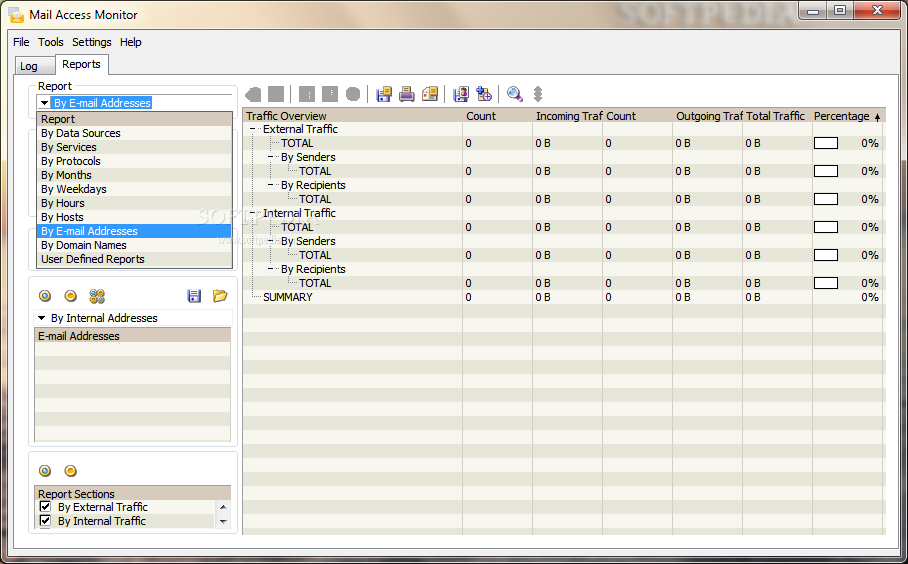Click the E-mail Addresses list header
Screen dimensions: 908x564
[x=133, y=336]
